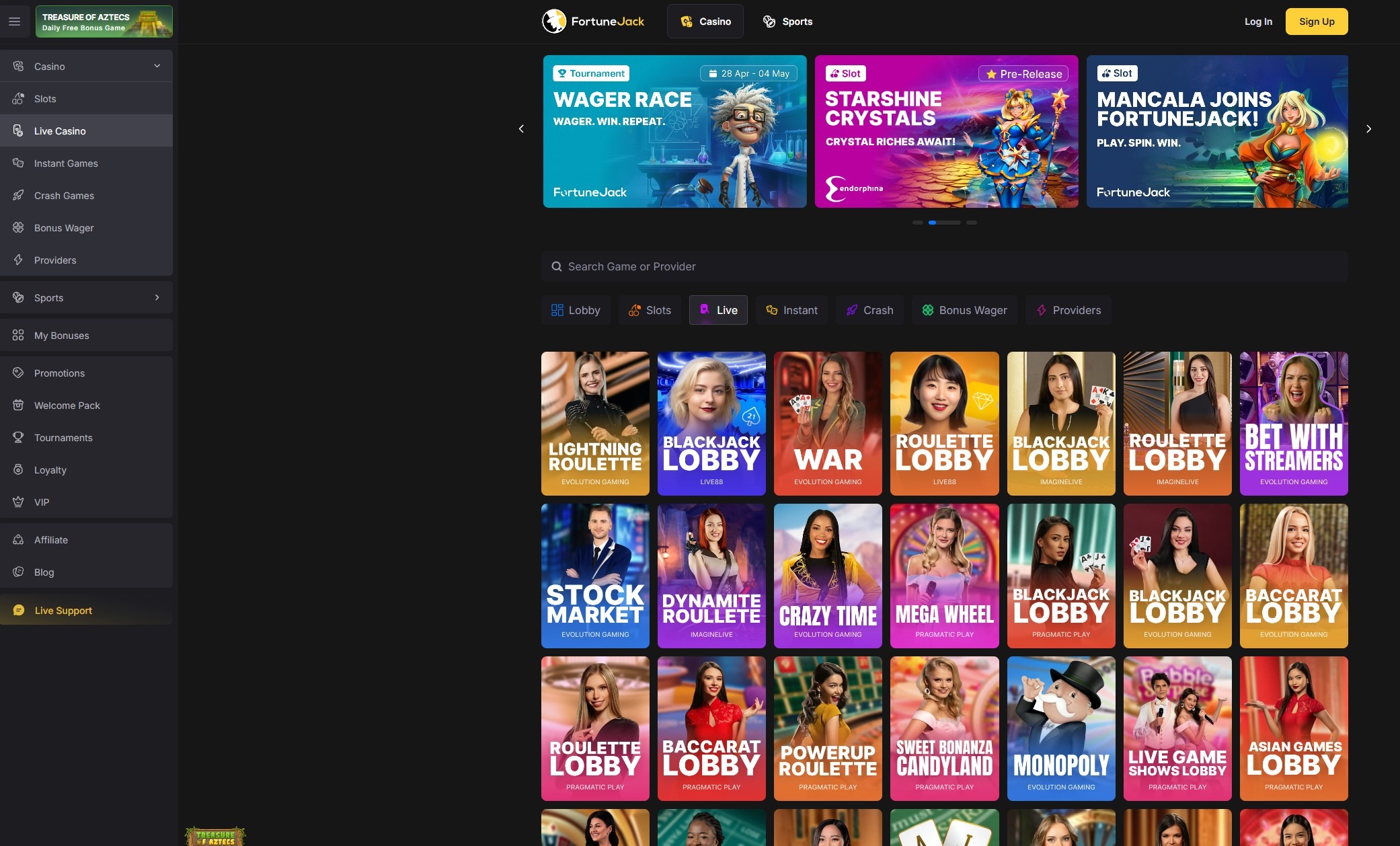Select the active carousel pagination indicator

[x=945, y=223]
